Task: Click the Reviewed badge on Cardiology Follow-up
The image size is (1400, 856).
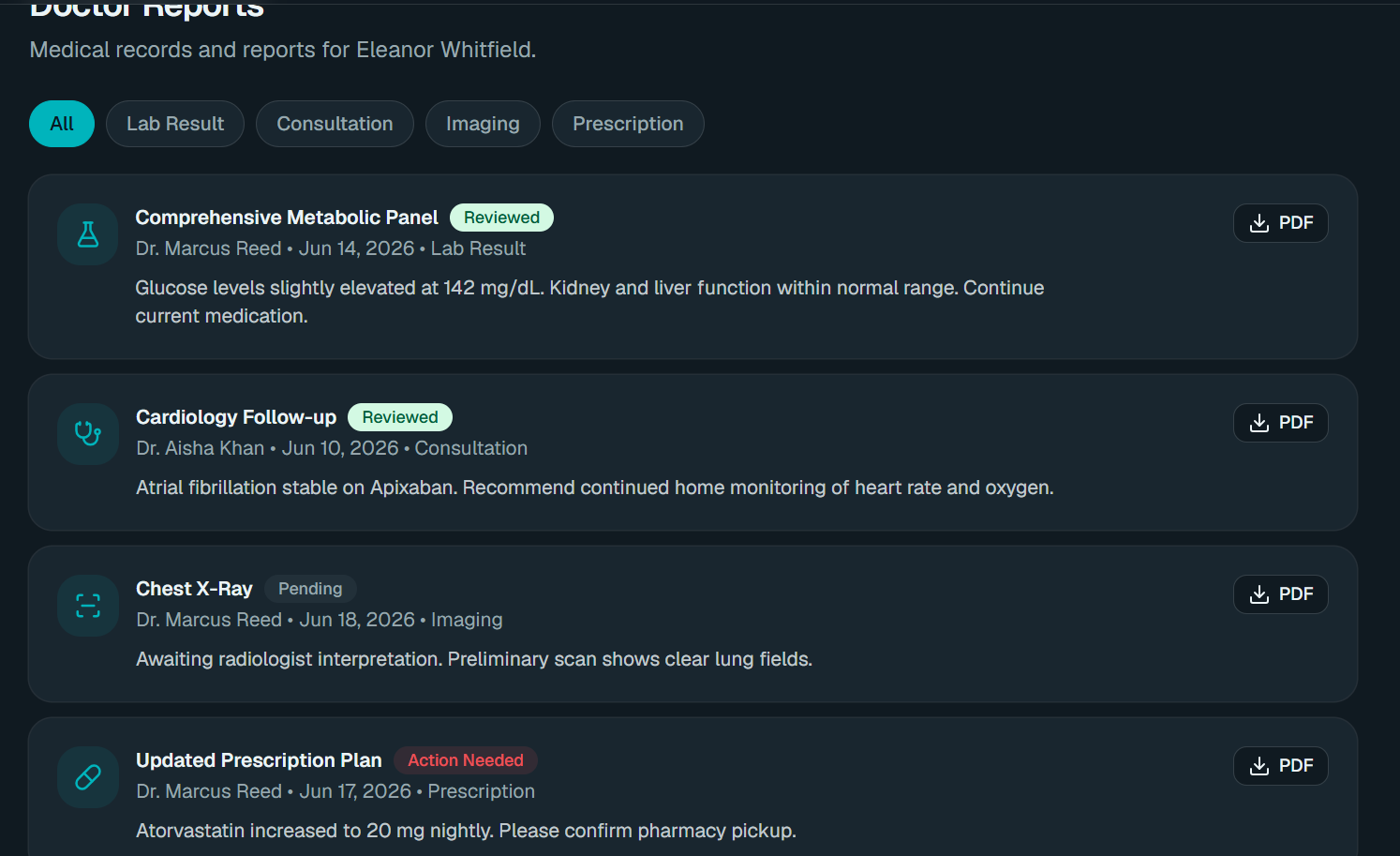Action: (400, 417)
